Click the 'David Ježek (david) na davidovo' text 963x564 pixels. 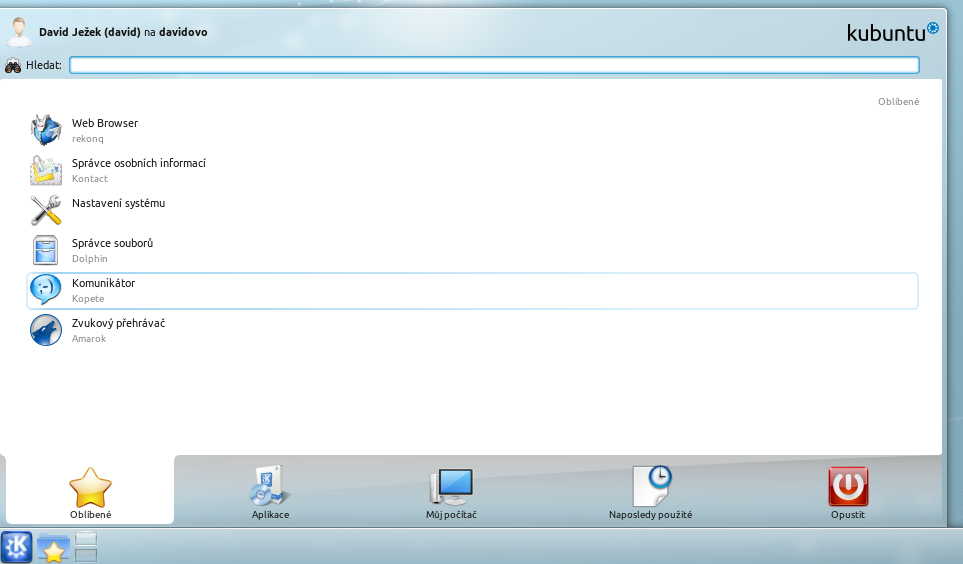point(123,32)
